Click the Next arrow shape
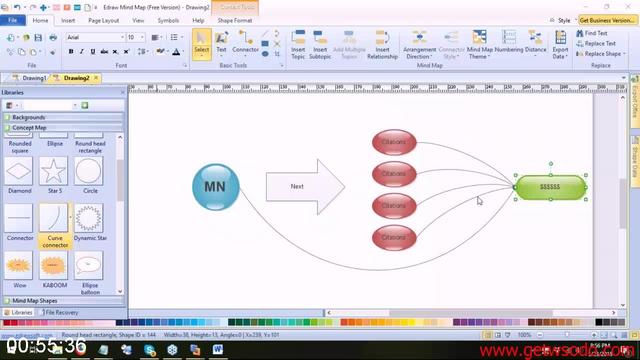This screenshot has width=640, height=360. (305, 187)
